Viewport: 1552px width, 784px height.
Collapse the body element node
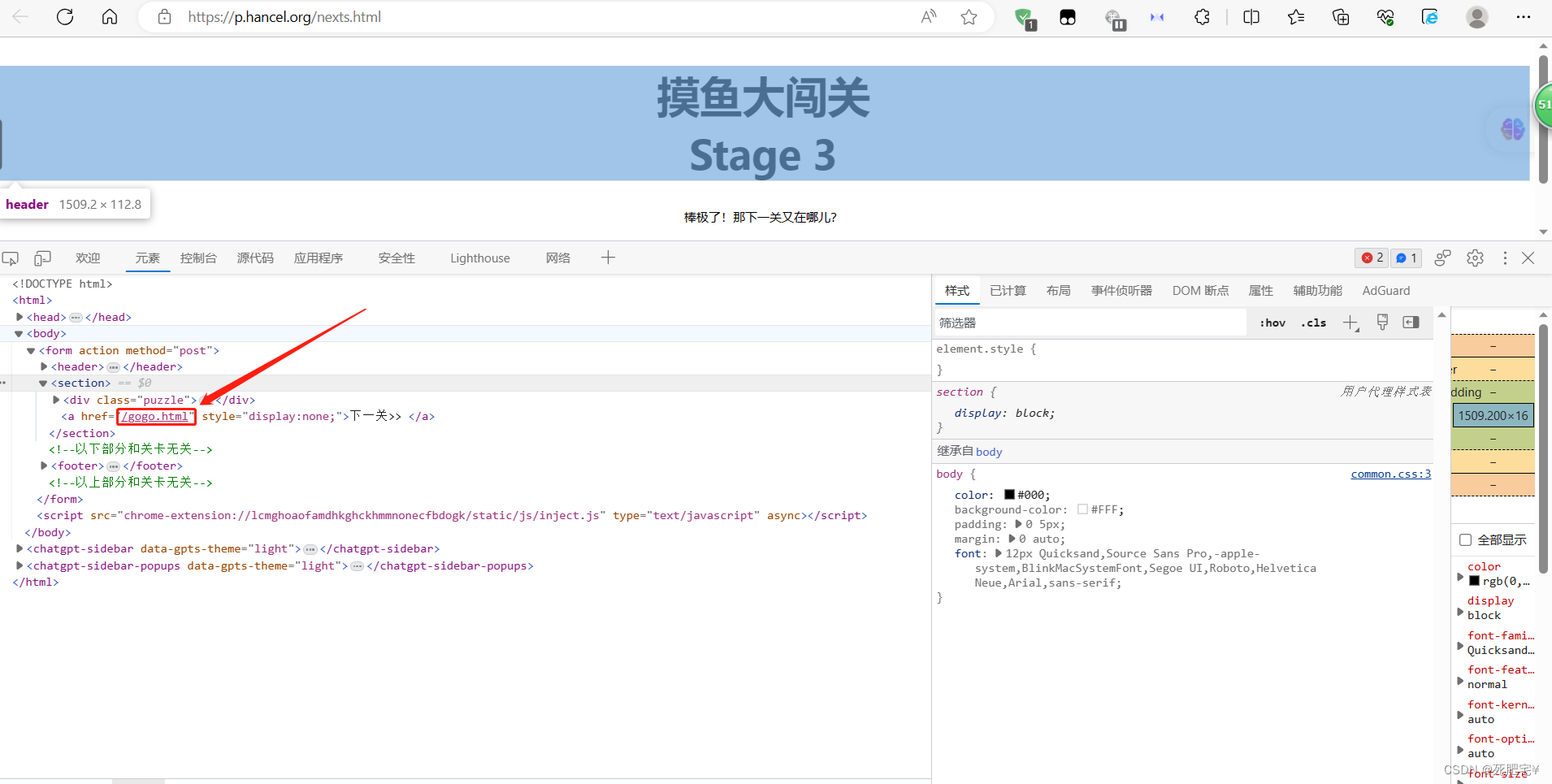click(19, 334)
